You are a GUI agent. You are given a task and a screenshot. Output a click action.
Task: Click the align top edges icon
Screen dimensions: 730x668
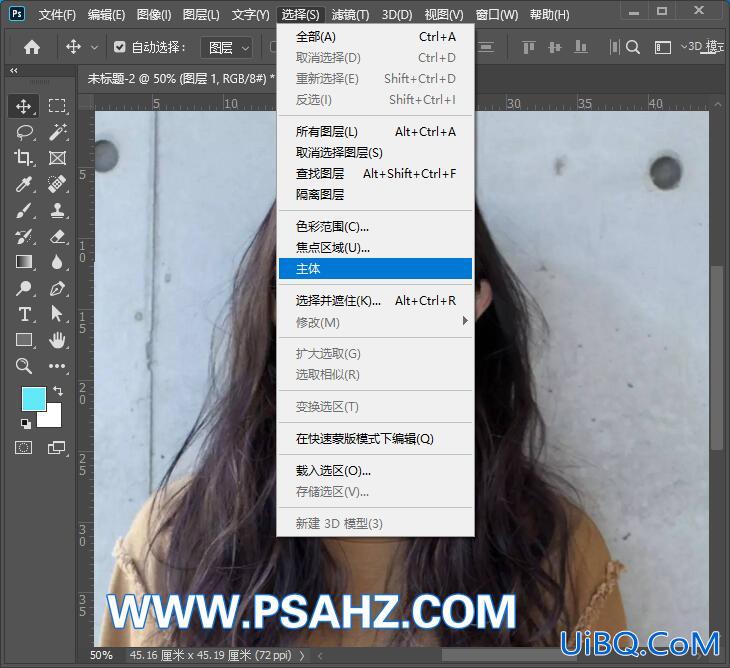528,47
